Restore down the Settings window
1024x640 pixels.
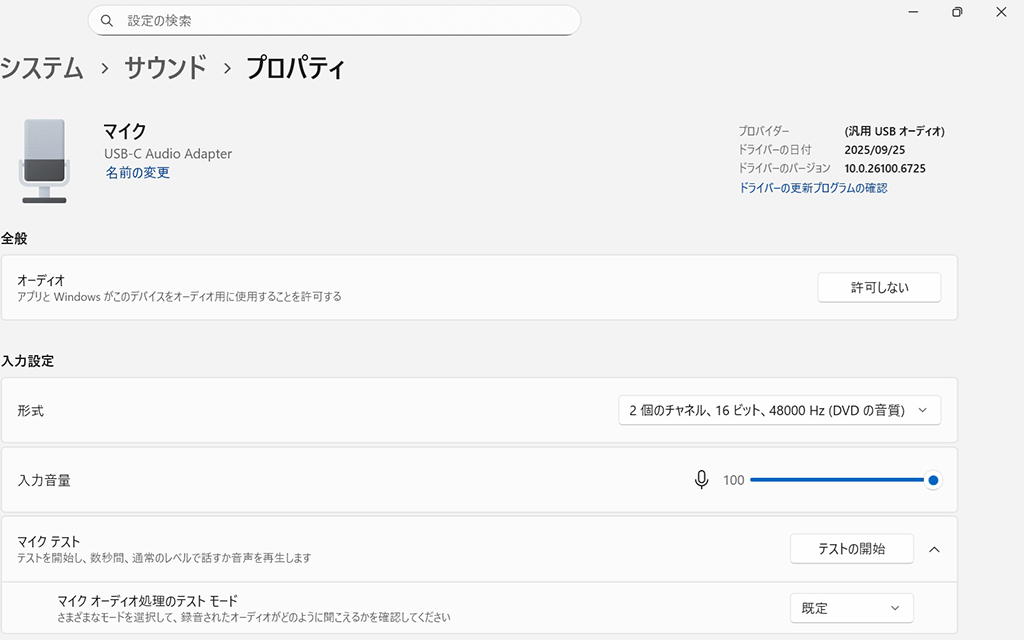[x=957, y=12]
